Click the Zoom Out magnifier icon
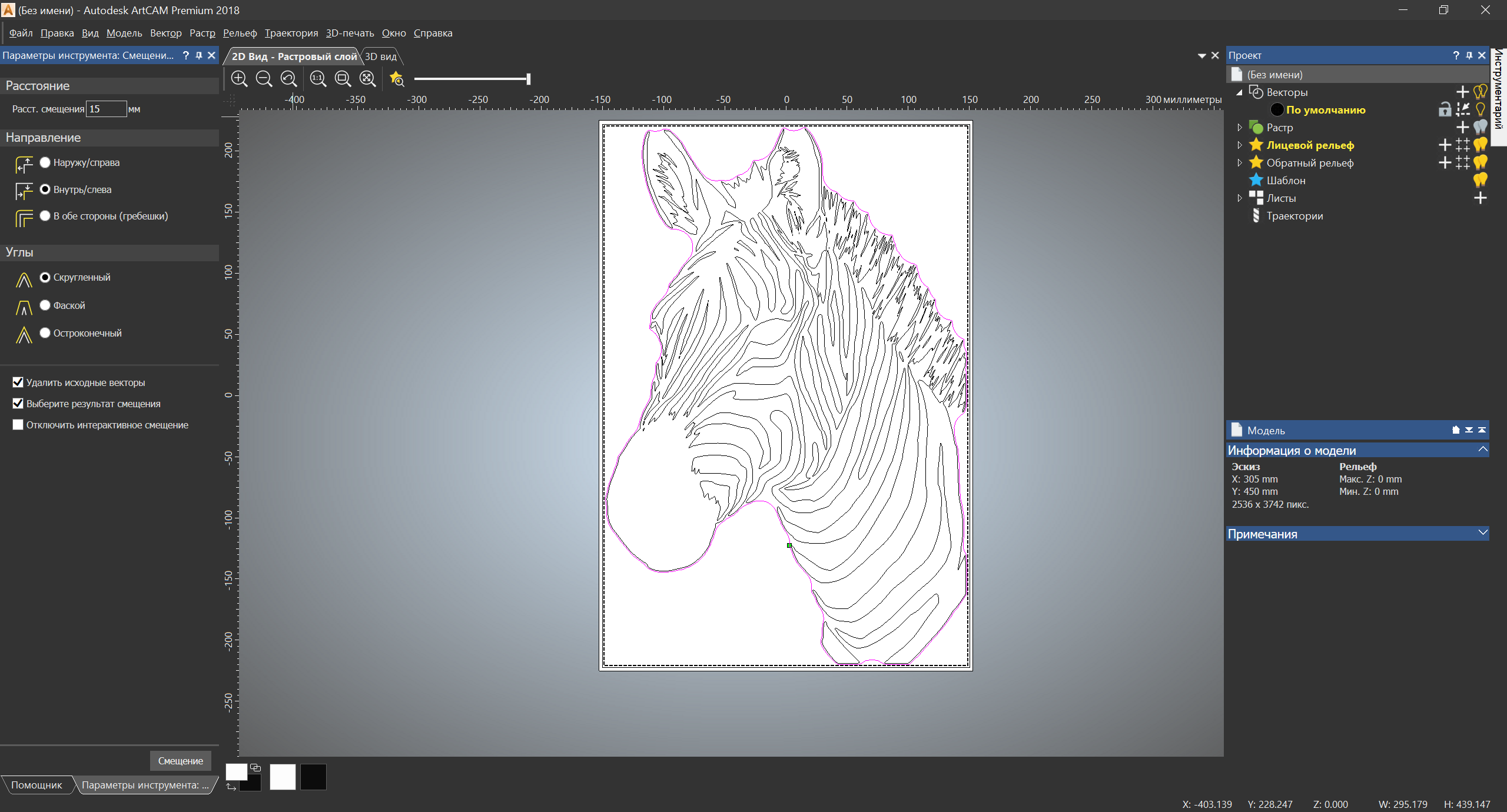The width and height of the screenshot is (1507, 812). coord(264,78)
